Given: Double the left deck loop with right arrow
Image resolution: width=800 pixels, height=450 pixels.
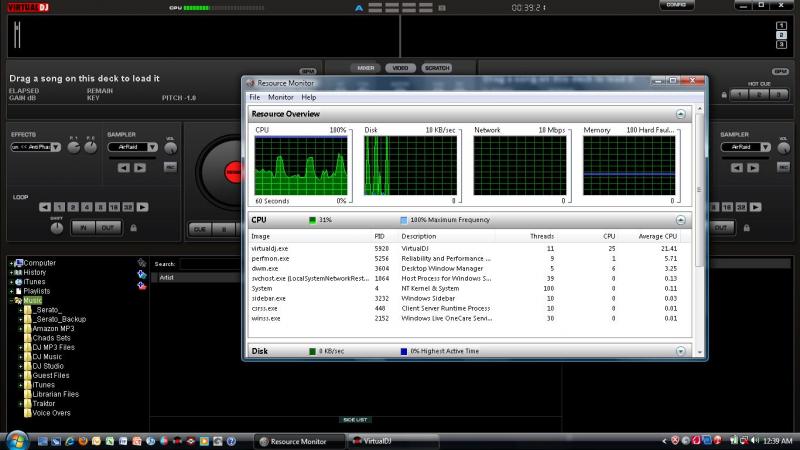Looking at the screenshot, I should (142, 207).
